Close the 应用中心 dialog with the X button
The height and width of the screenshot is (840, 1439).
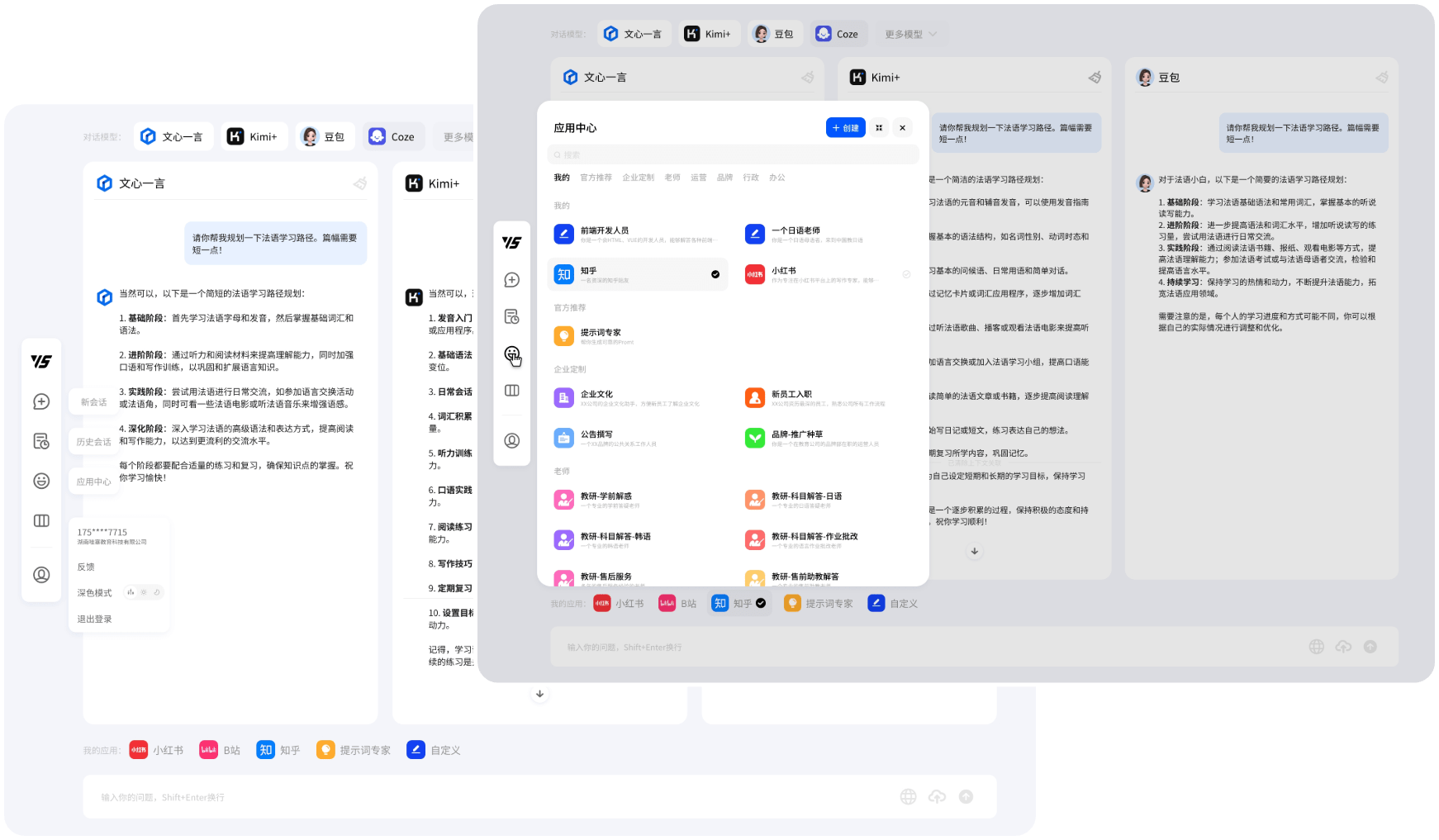coord(903,128)
